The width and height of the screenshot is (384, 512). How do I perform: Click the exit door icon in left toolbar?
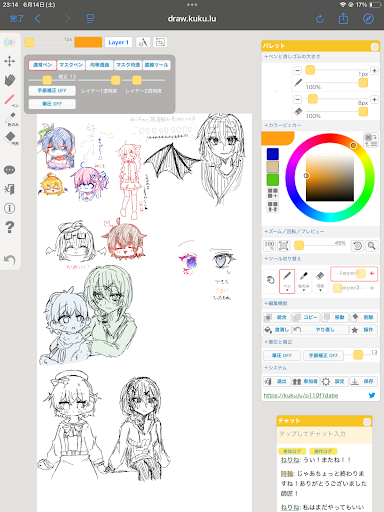[9, 189]
